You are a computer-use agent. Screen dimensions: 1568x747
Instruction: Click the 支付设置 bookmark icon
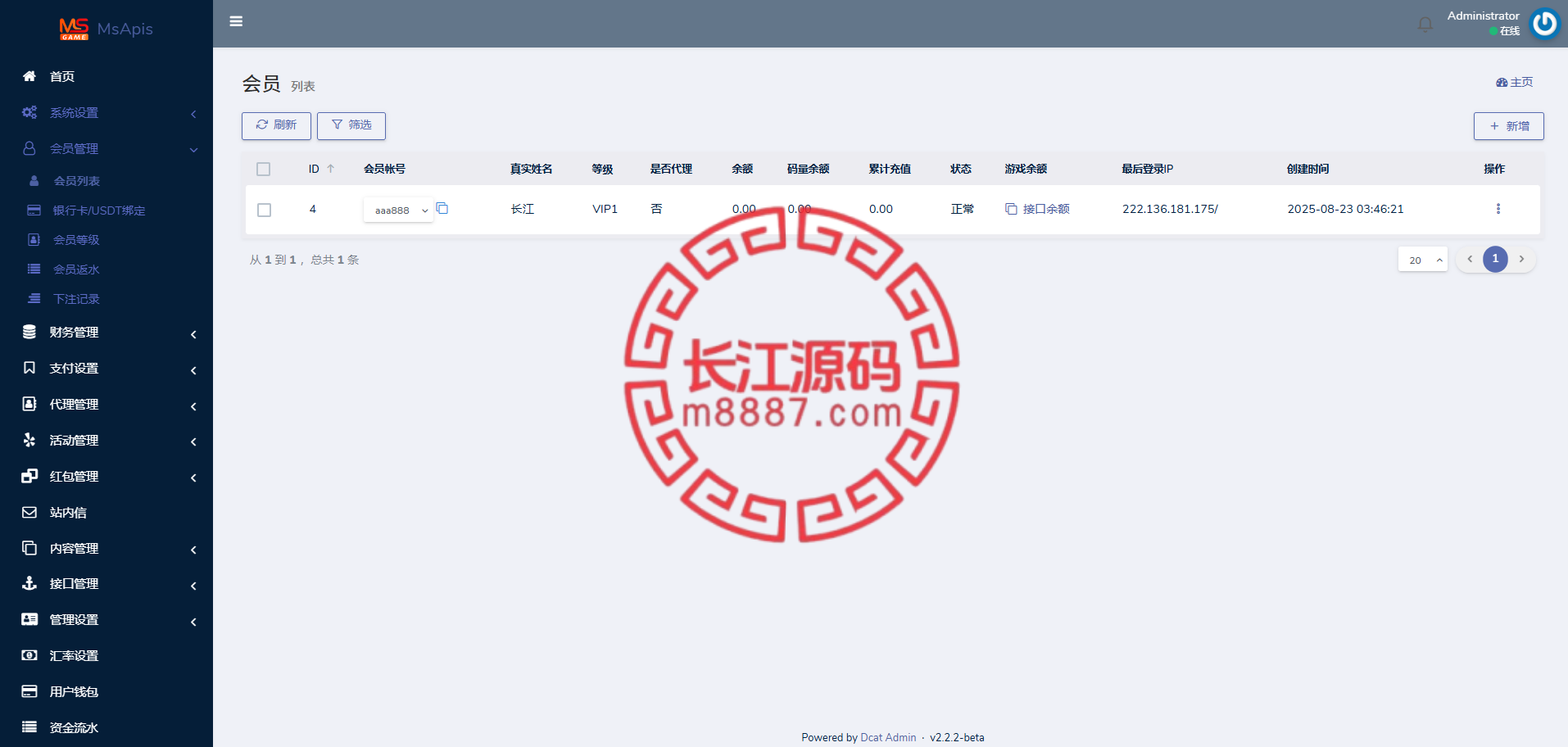(x=29, y=368)
